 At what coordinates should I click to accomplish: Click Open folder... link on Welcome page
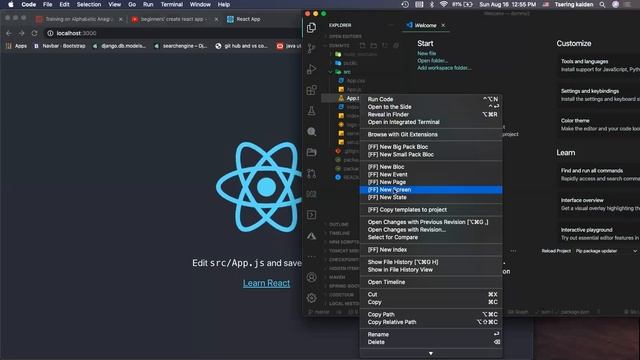point(432,61)
